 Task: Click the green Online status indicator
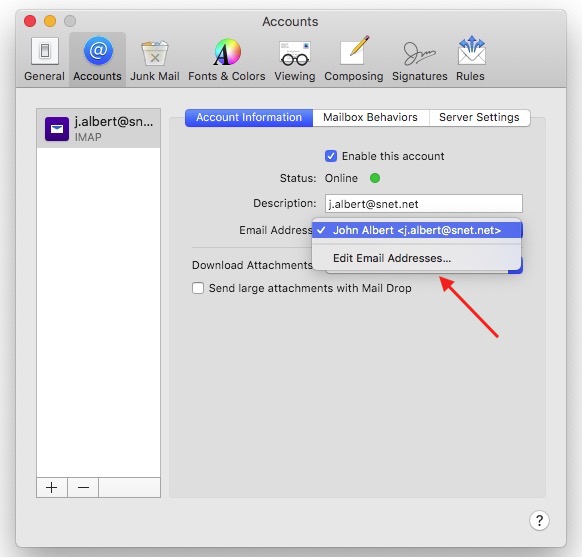pos(375,178)
